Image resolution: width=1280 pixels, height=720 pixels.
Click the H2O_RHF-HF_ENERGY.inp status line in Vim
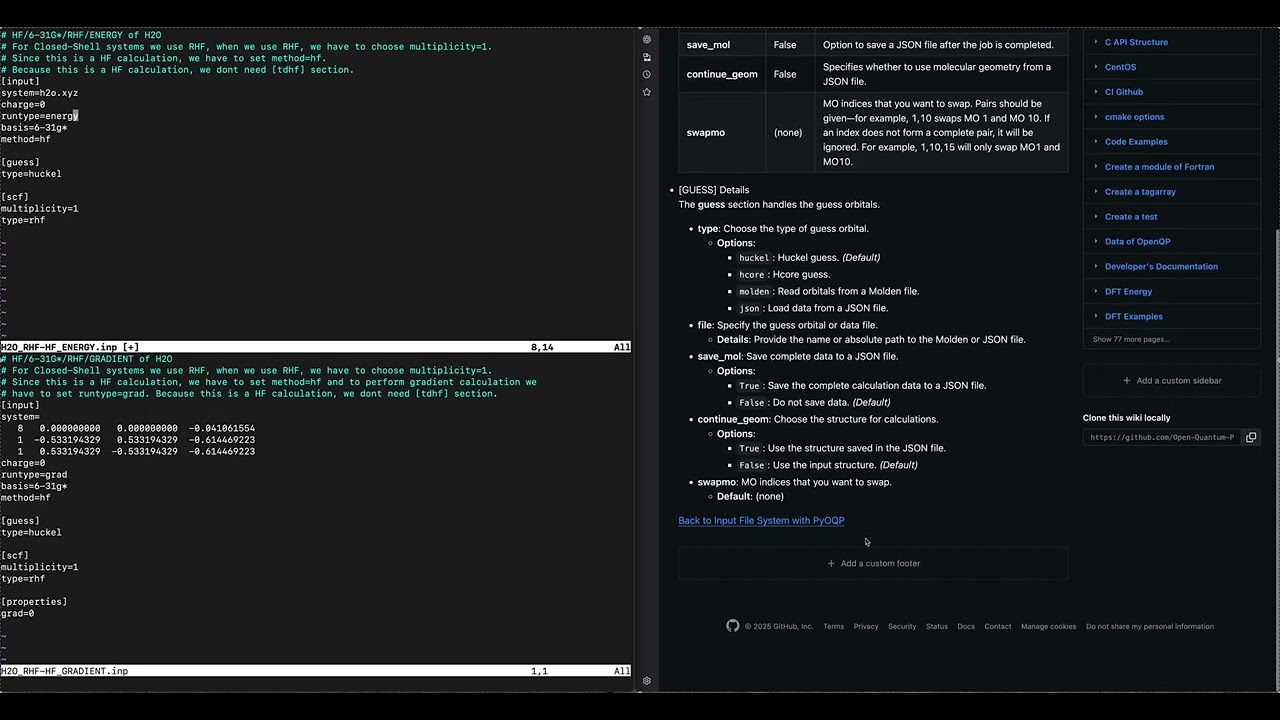[316, 347]
